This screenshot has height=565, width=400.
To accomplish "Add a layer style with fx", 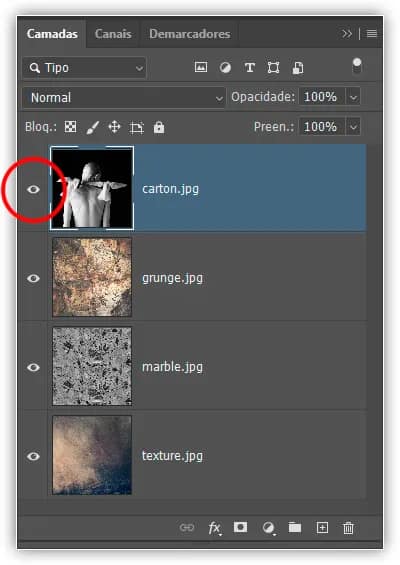I will coord(215,528).
